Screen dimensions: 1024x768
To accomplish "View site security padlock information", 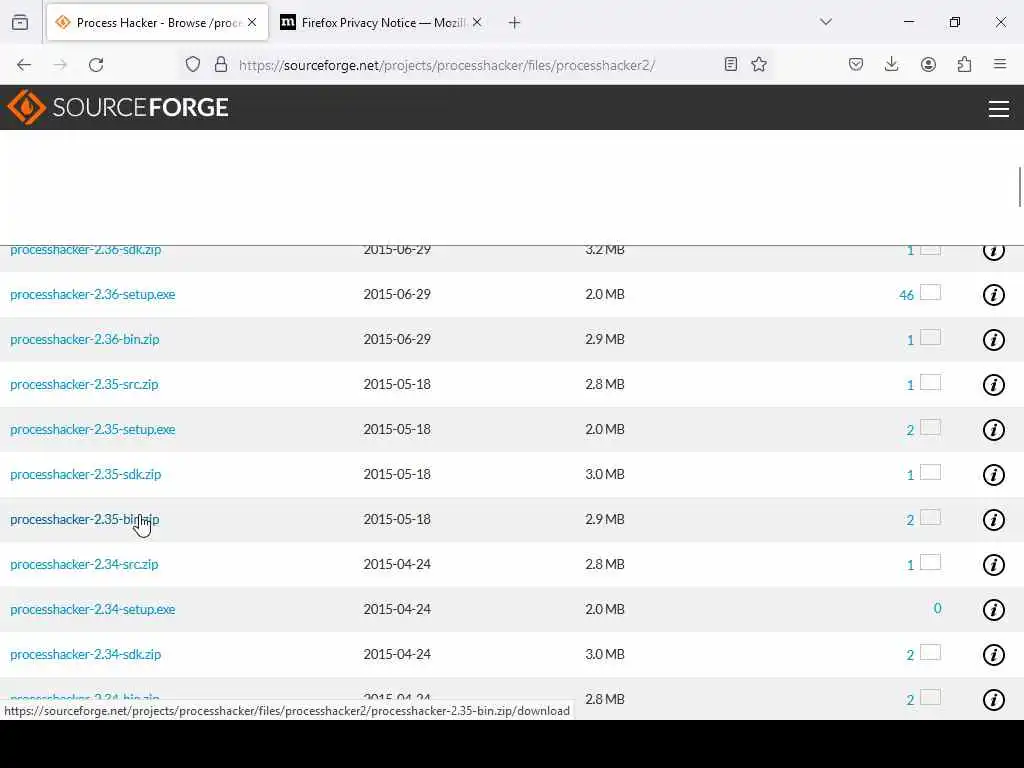I will (221, 64).
